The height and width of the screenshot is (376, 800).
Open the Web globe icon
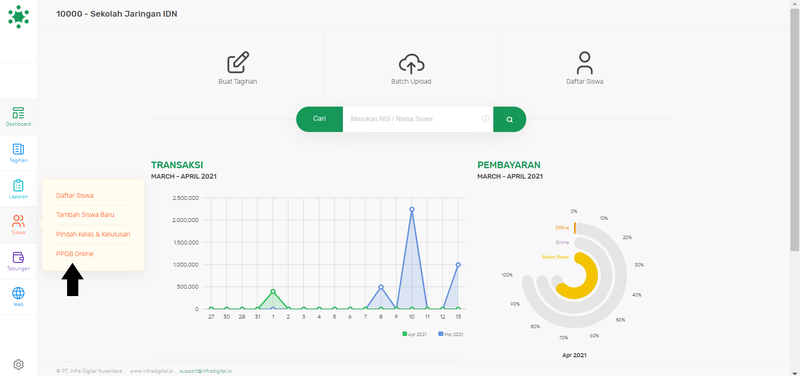point(18,293)
